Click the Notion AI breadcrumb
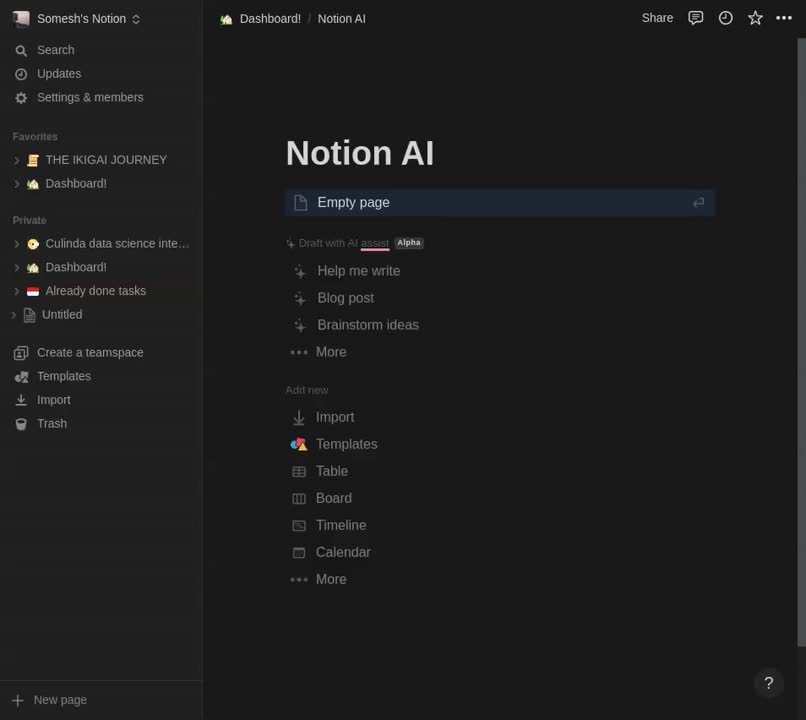Viewport: 806px width, 720px height. (341, 19)
